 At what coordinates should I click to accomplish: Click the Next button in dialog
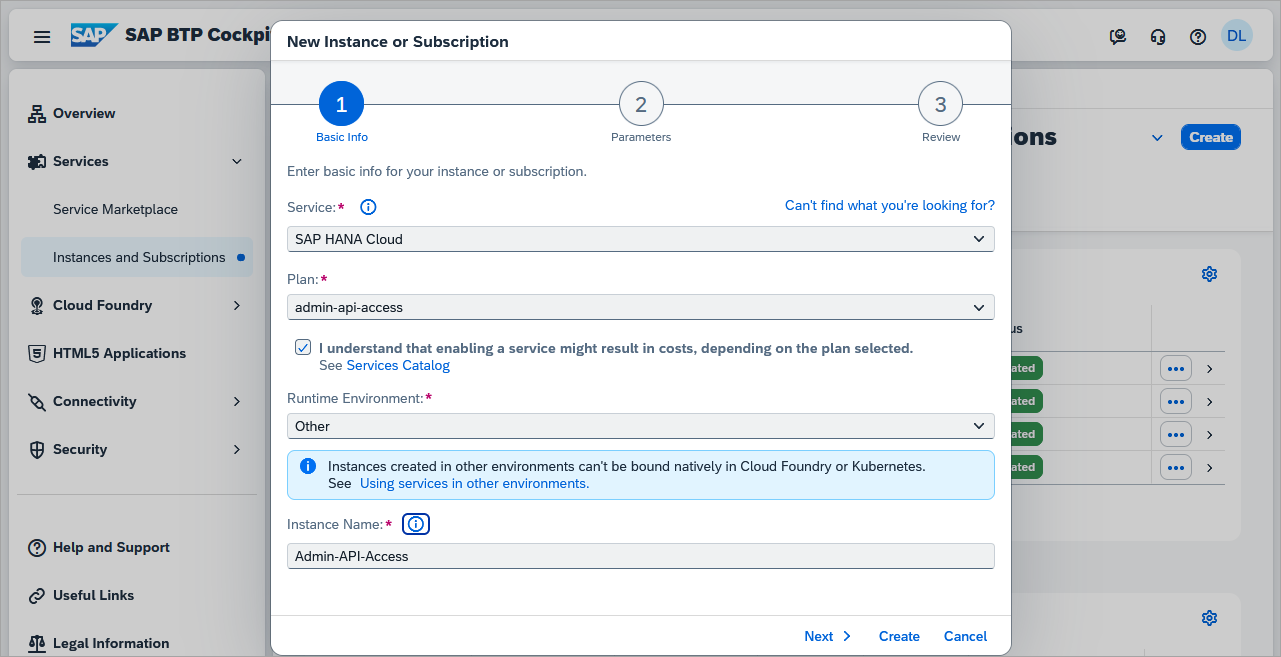(828, 636)
